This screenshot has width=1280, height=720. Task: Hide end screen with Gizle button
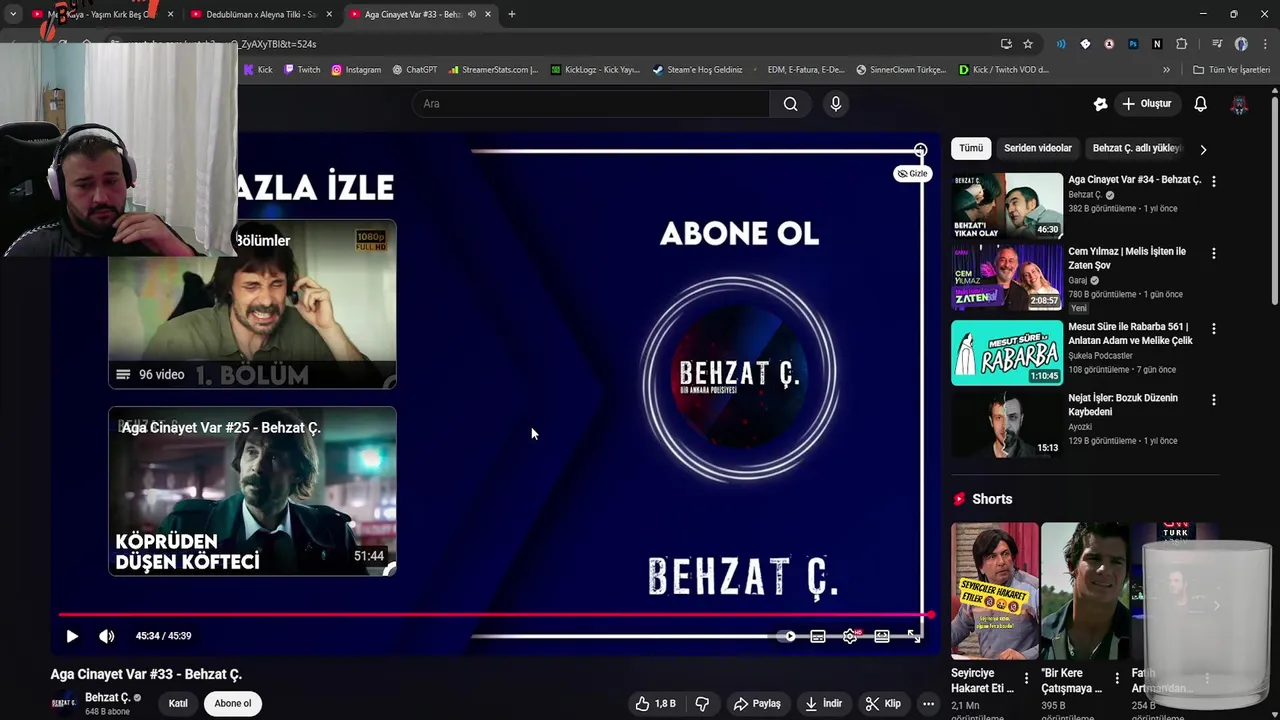click(x=912, y=174)
